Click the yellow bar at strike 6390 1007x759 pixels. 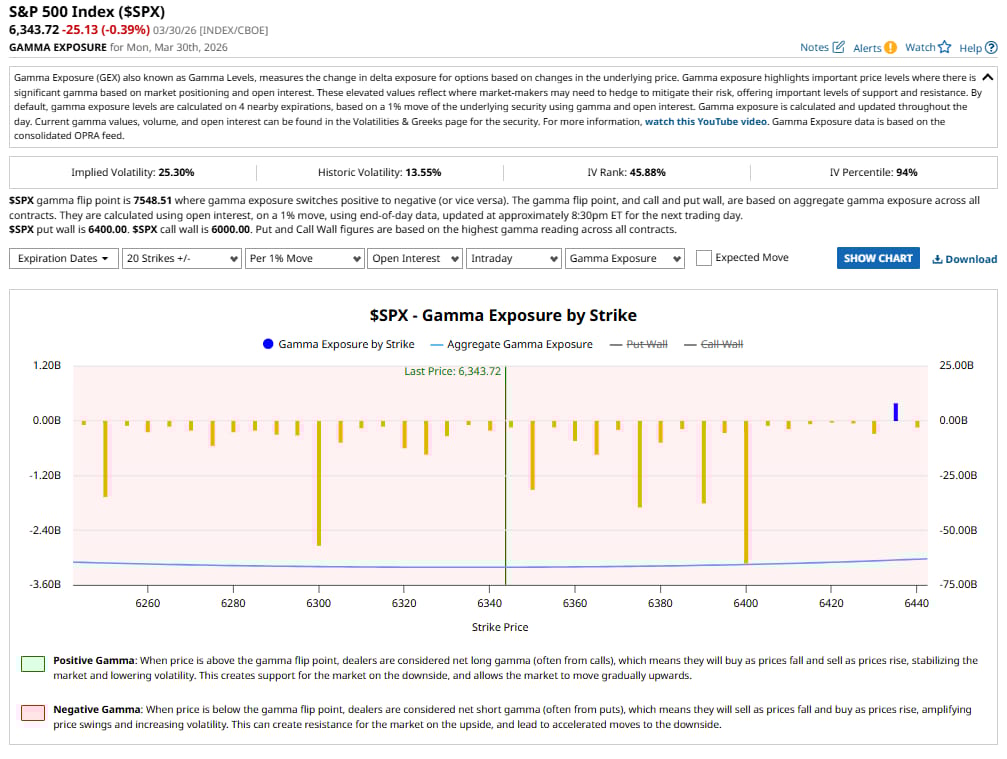click(x=703, y=462)
